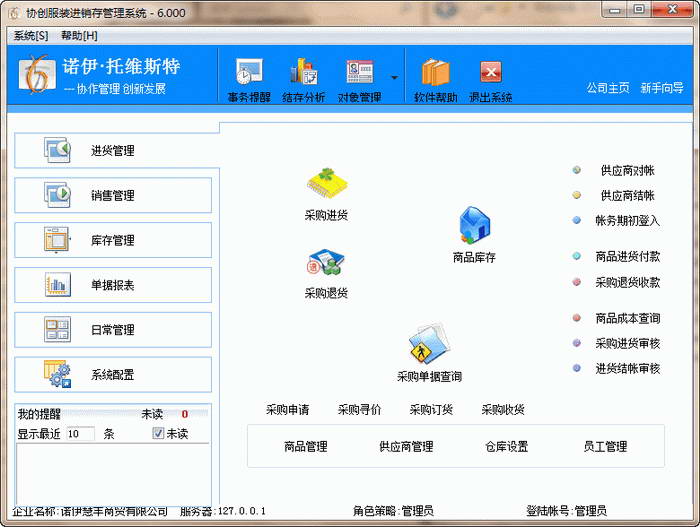Click the 企业名称 status bar entry
This screenshot has width=700, height=527.
[x=90, y=511]
